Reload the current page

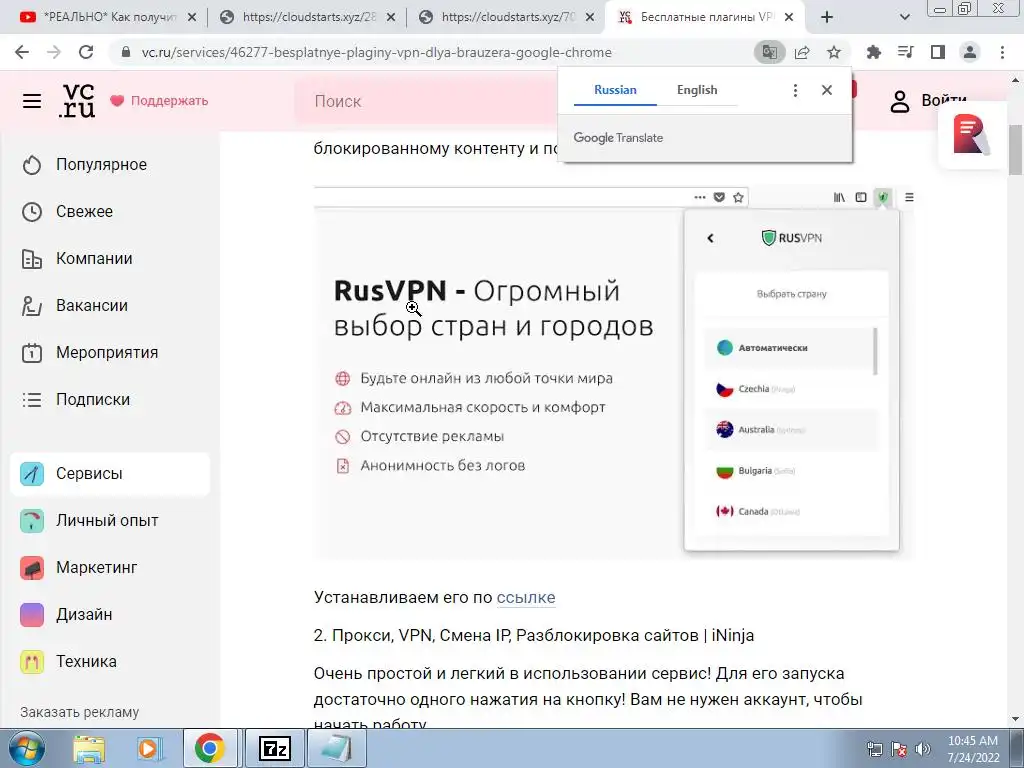(86, 52)
